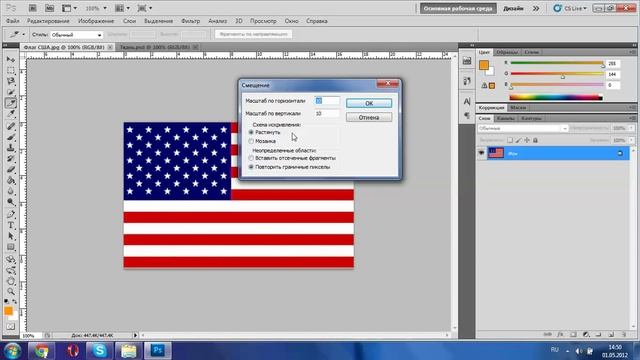Select the Rectangular Marquee tool
Image resolution: width=640 pixels, height=360 pixels.
point(11,70)
